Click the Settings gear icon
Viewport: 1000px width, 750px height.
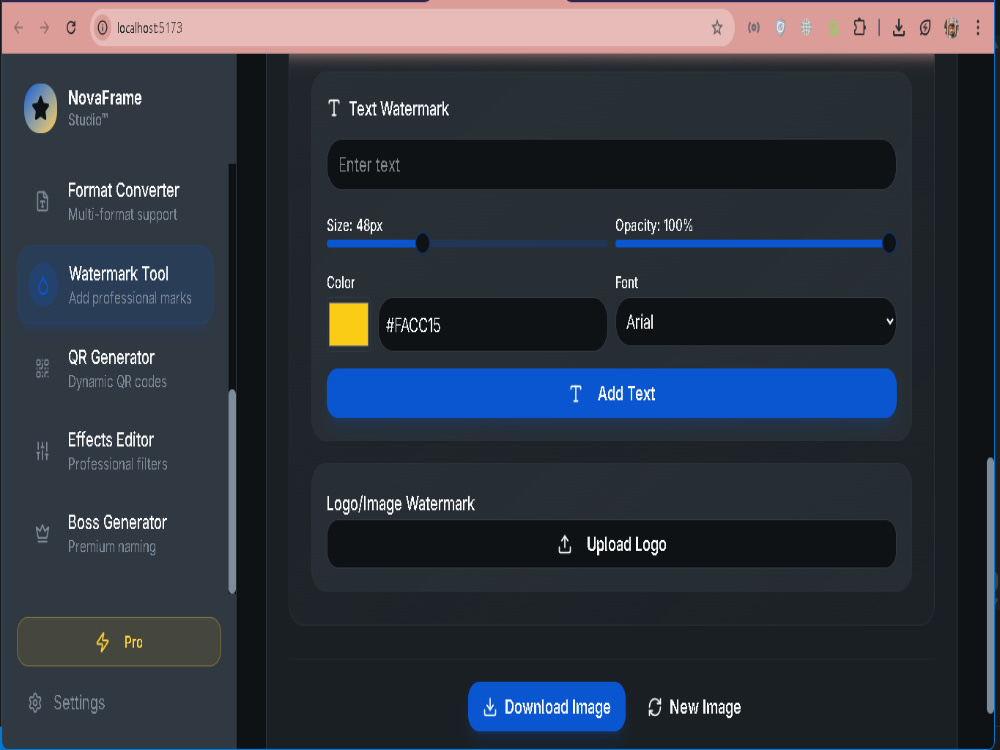[x=35, y=703]
